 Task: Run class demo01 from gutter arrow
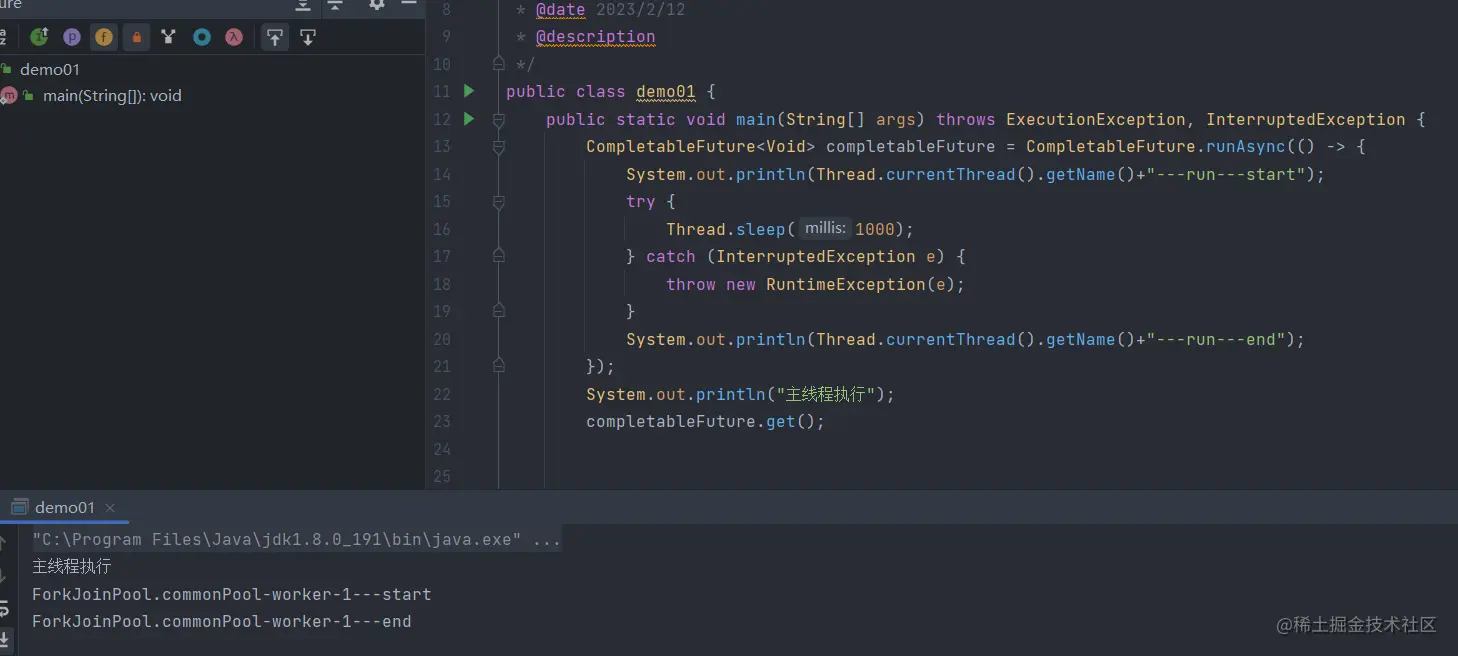pyautogui.click(x=469, y=91)
